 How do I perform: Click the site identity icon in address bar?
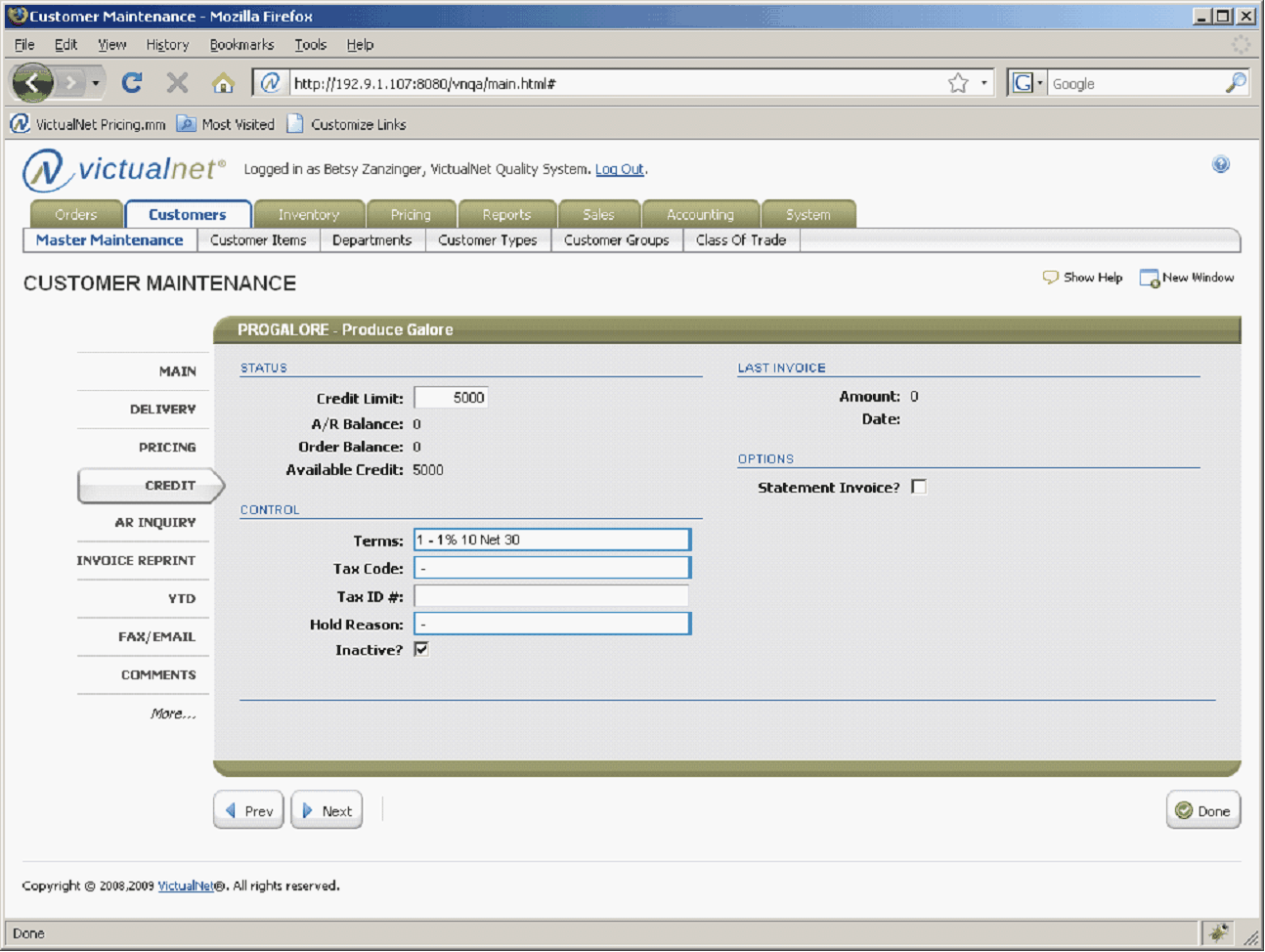tap(271, 83)
